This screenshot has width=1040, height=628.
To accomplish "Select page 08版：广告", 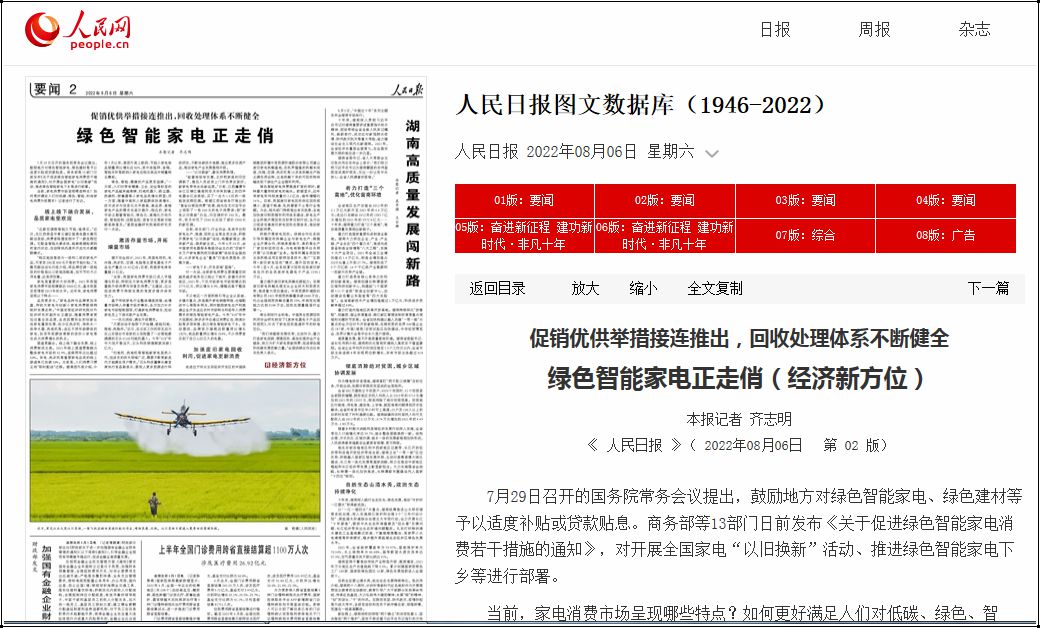I will click(x=946, y=235).
